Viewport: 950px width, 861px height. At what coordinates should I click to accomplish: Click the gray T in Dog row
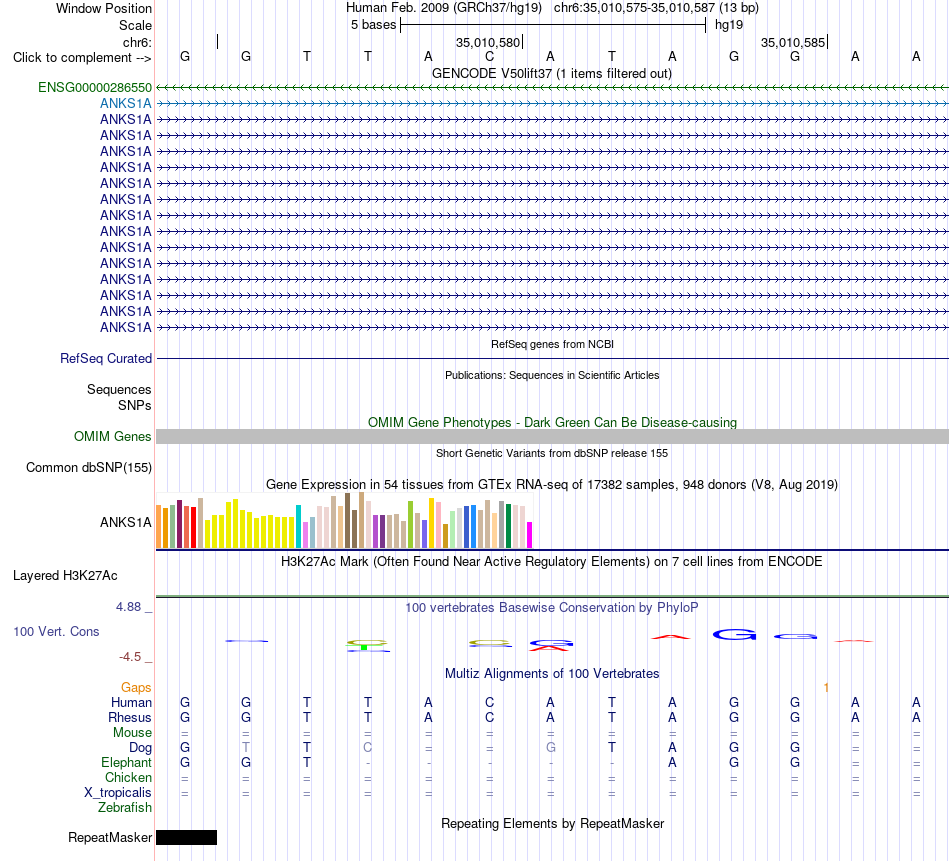tap(245, 748)
